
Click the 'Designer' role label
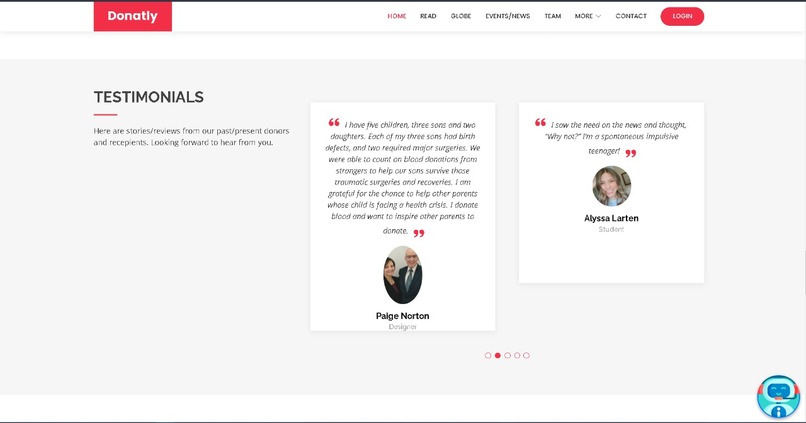(402, 327)
